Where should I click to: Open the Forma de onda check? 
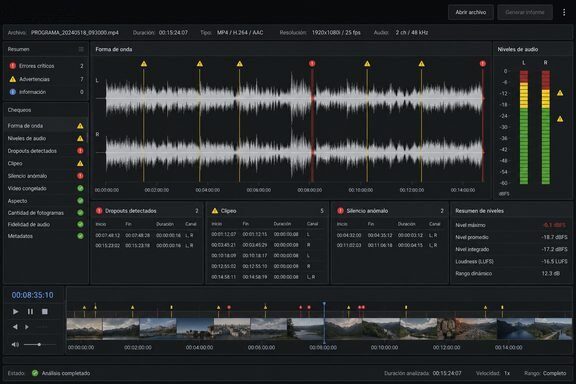point(46,126)
